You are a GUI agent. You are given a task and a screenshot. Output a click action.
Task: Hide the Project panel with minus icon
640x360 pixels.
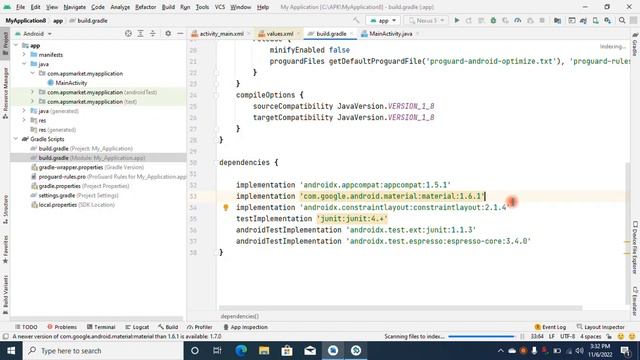pos(180,33)
